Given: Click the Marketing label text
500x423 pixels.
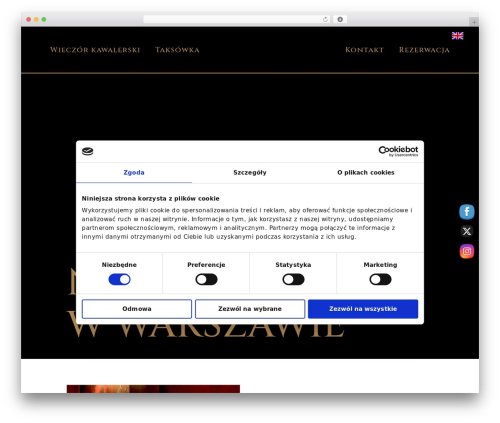Looking at the screenshot, I should (380, 265).
